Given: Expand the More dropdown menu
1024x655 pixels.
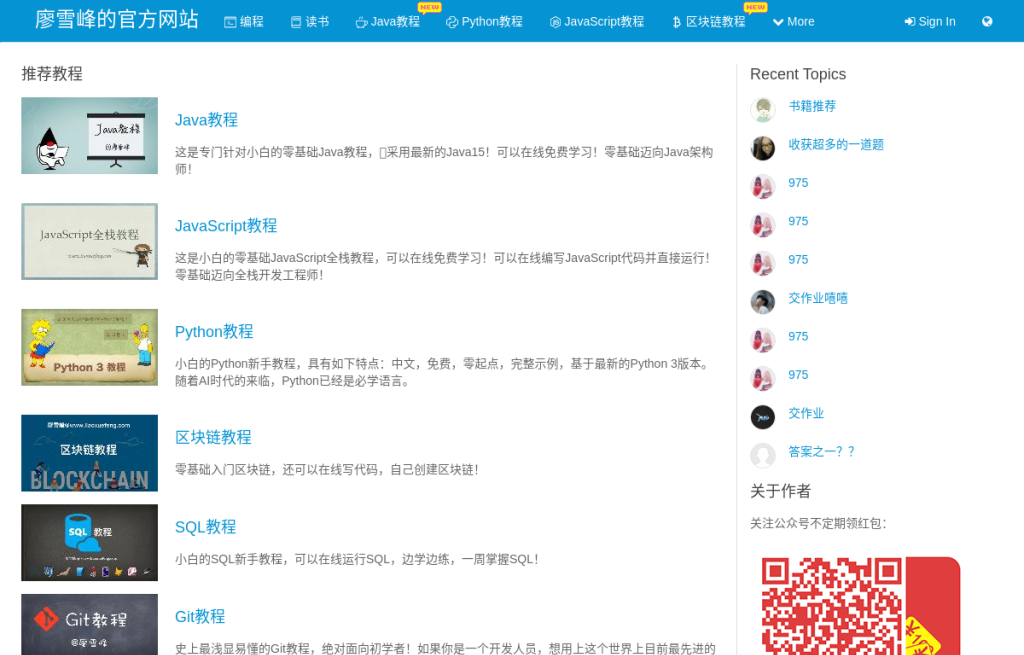Looking at the screenshot, I should point(793,21).
